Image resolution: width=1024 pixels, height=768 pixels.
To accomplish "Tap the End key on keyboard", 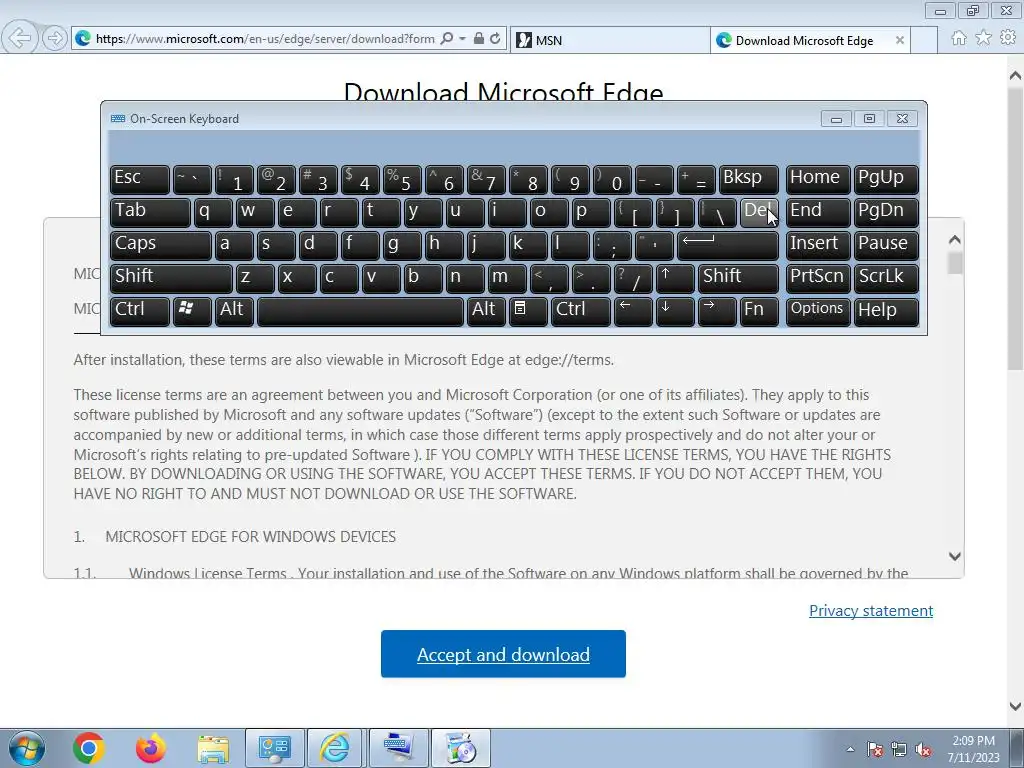I will (818, 212).
